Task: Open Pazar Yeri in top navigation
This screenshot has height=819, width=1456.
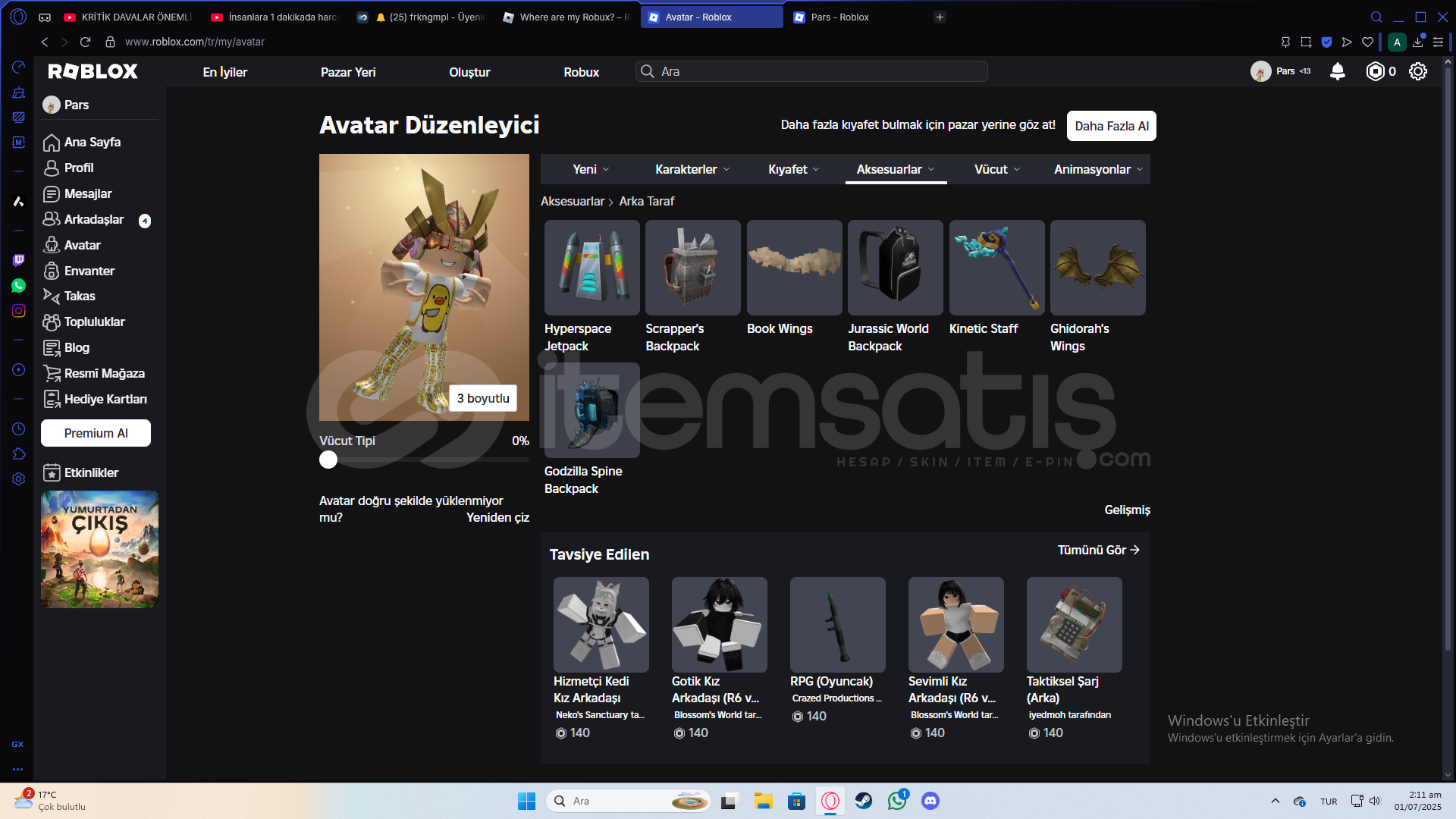Action: (348, 72)
